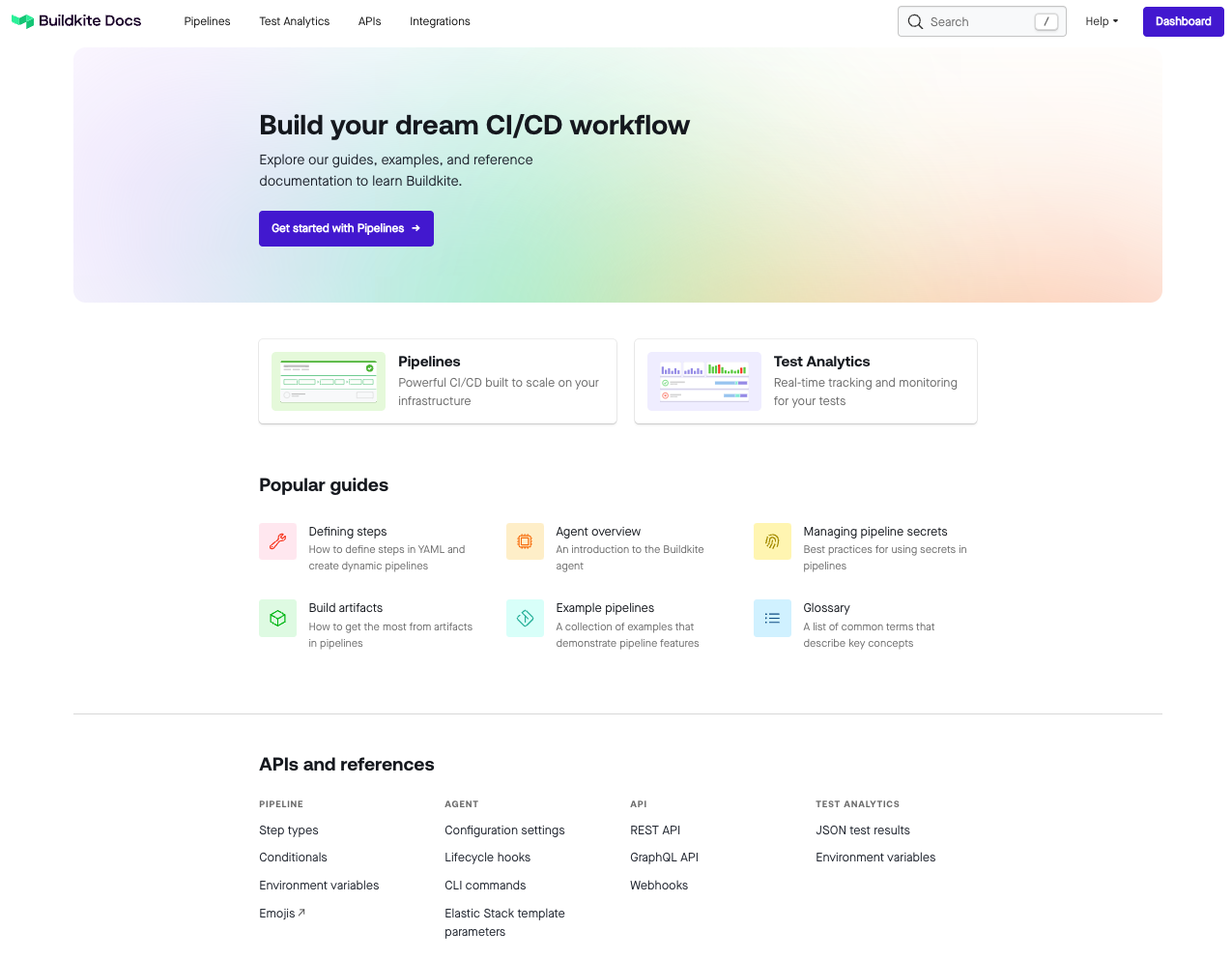Viewport: 1232px width, 960px height.
Task: Open Pipeline Environment variables reference
Action: 319,886
